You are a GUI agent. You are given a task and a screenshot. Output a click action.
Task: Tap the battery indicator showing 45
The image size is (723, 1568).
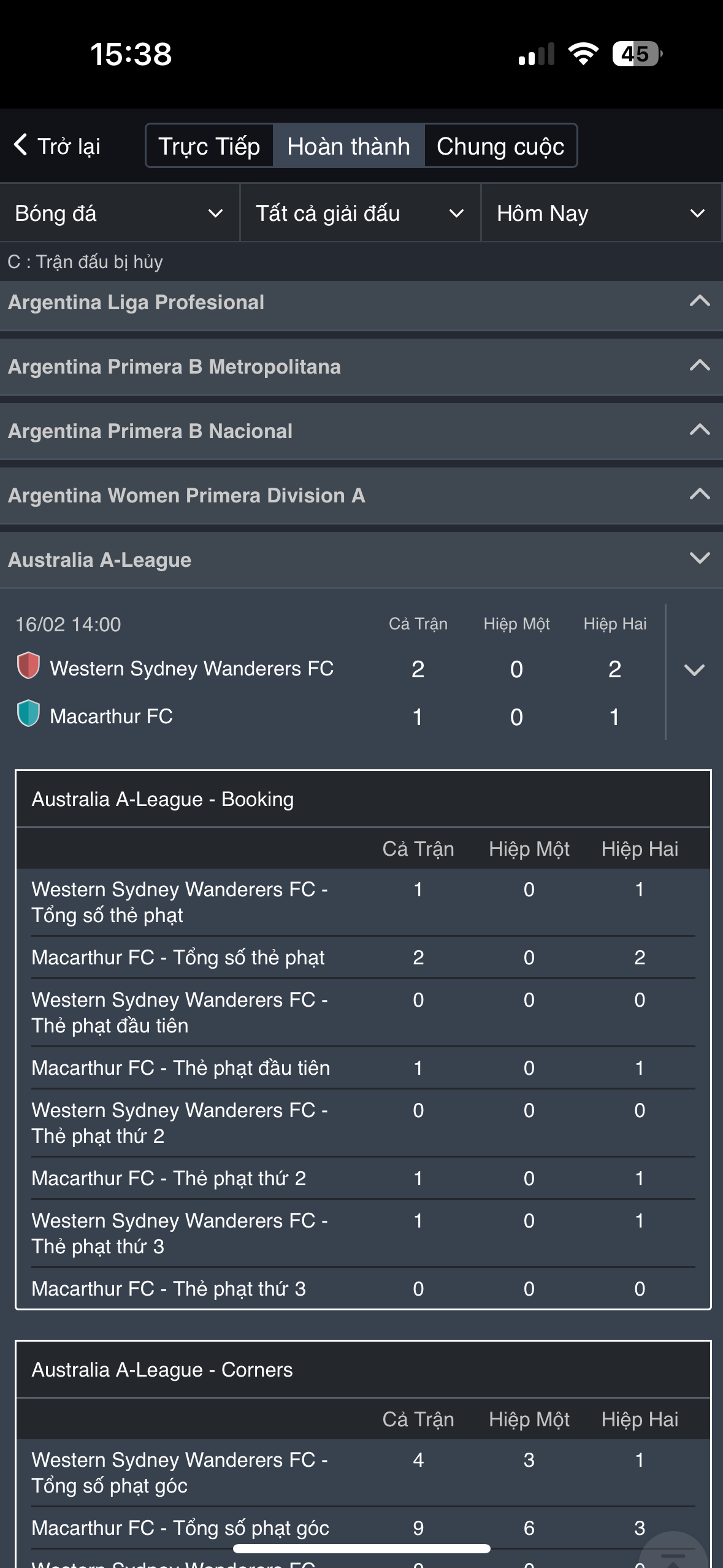[637, 54]
